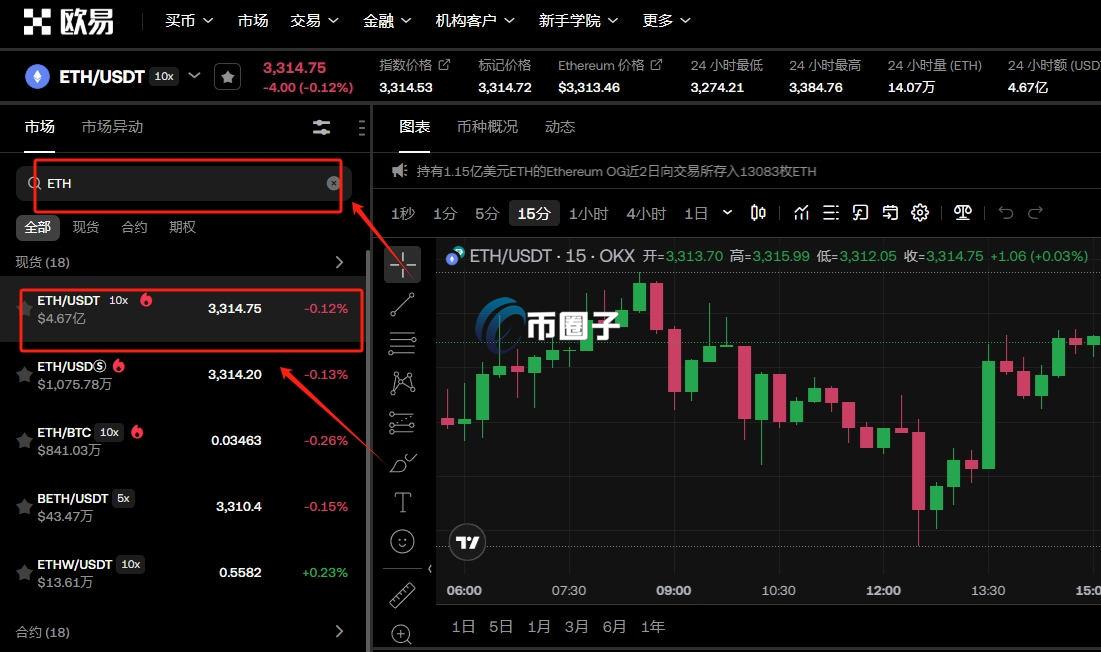Image resolution: width=1101 pixels, height=652 pixels.
Task: Switch to the 币种概况 tab
Action: click(487, 126)
